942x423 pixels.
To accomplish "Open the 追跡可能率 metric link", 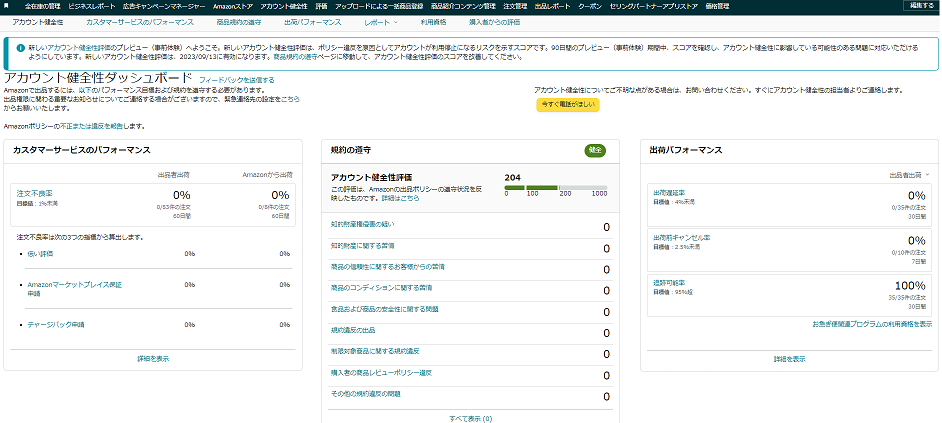I will (669, 282).
